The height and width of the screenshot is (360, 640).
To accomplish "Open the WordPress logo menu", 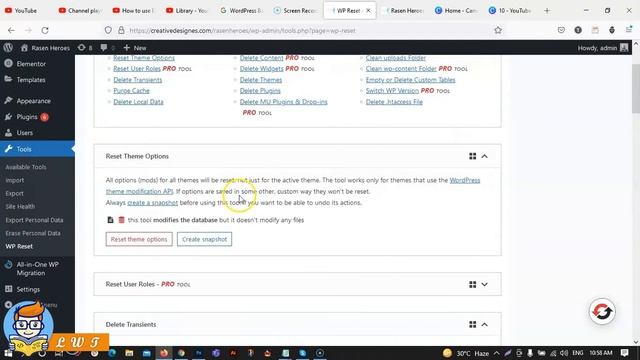I will tap(8, 48).
